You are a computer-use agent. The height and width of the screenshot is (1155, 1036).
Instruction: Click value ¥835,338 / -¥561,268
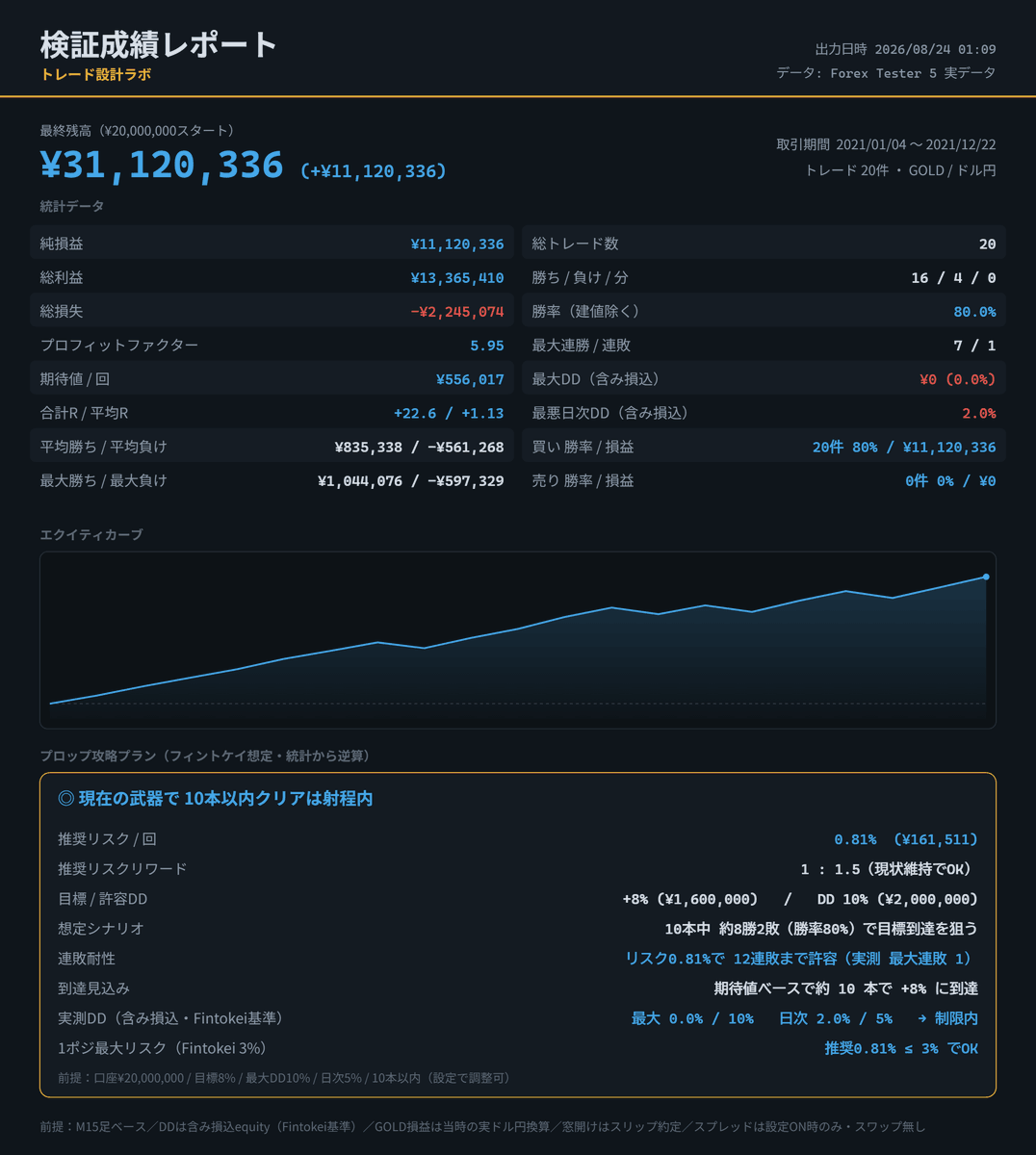tap(419, 447)
